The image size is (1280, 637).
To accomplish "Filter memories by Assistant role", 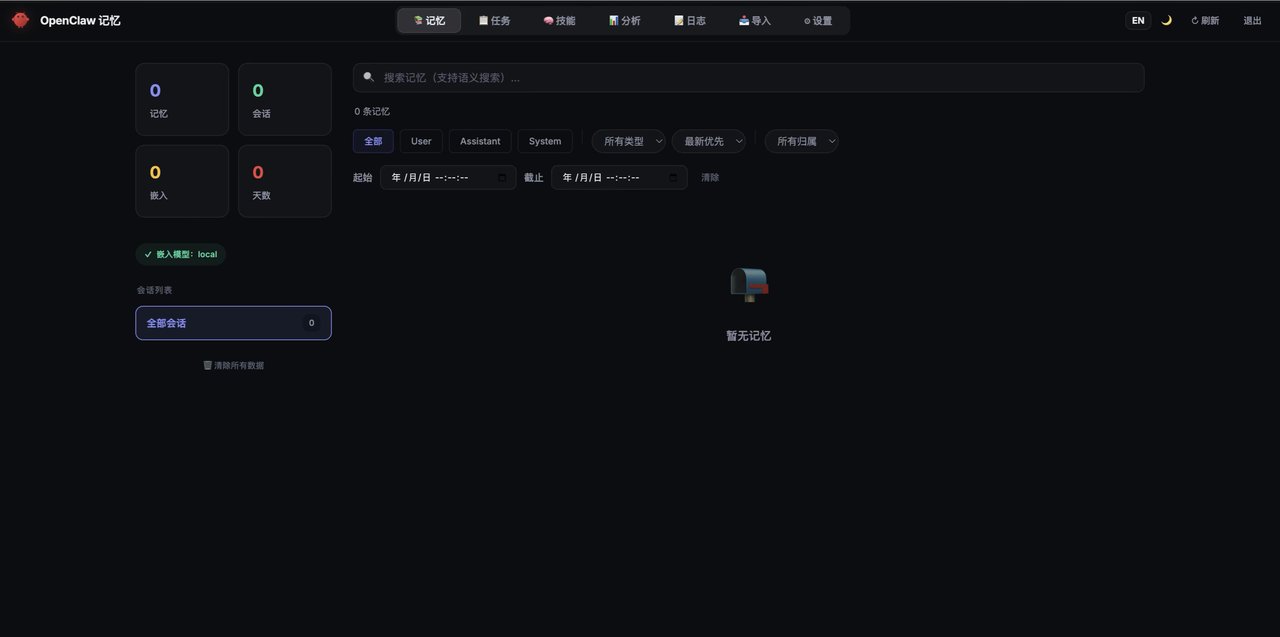I will pyautogui.click(x=480, y=141).
